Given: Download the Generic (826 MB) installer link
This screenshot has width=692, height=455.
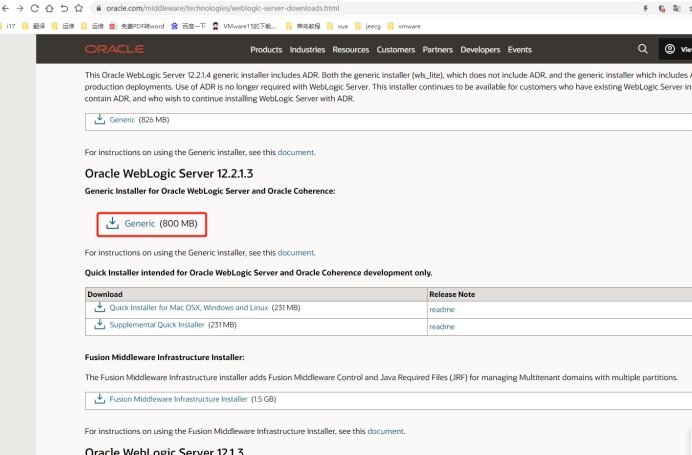Looking at the screenshot, I should [x=122, y=120].
